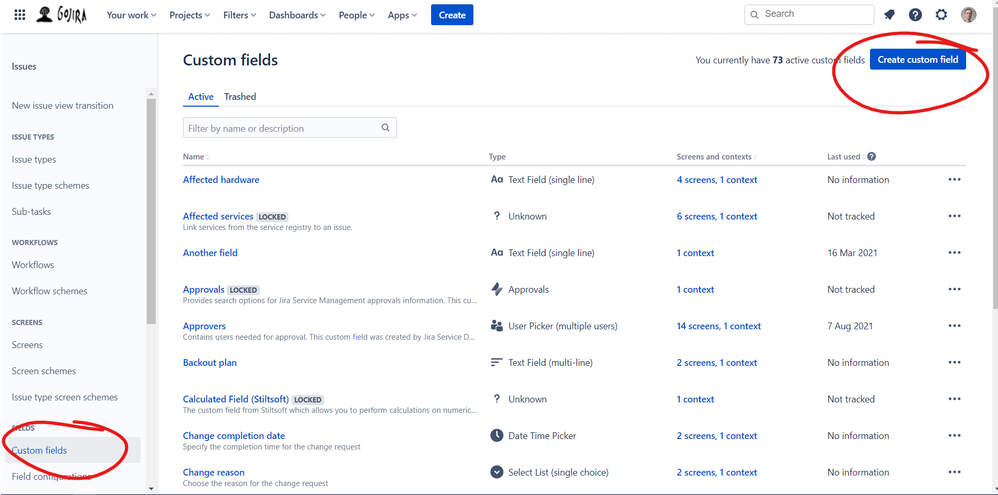The image size is (998, 495).
Task: Open more actions for Another field
Action: 954,253
